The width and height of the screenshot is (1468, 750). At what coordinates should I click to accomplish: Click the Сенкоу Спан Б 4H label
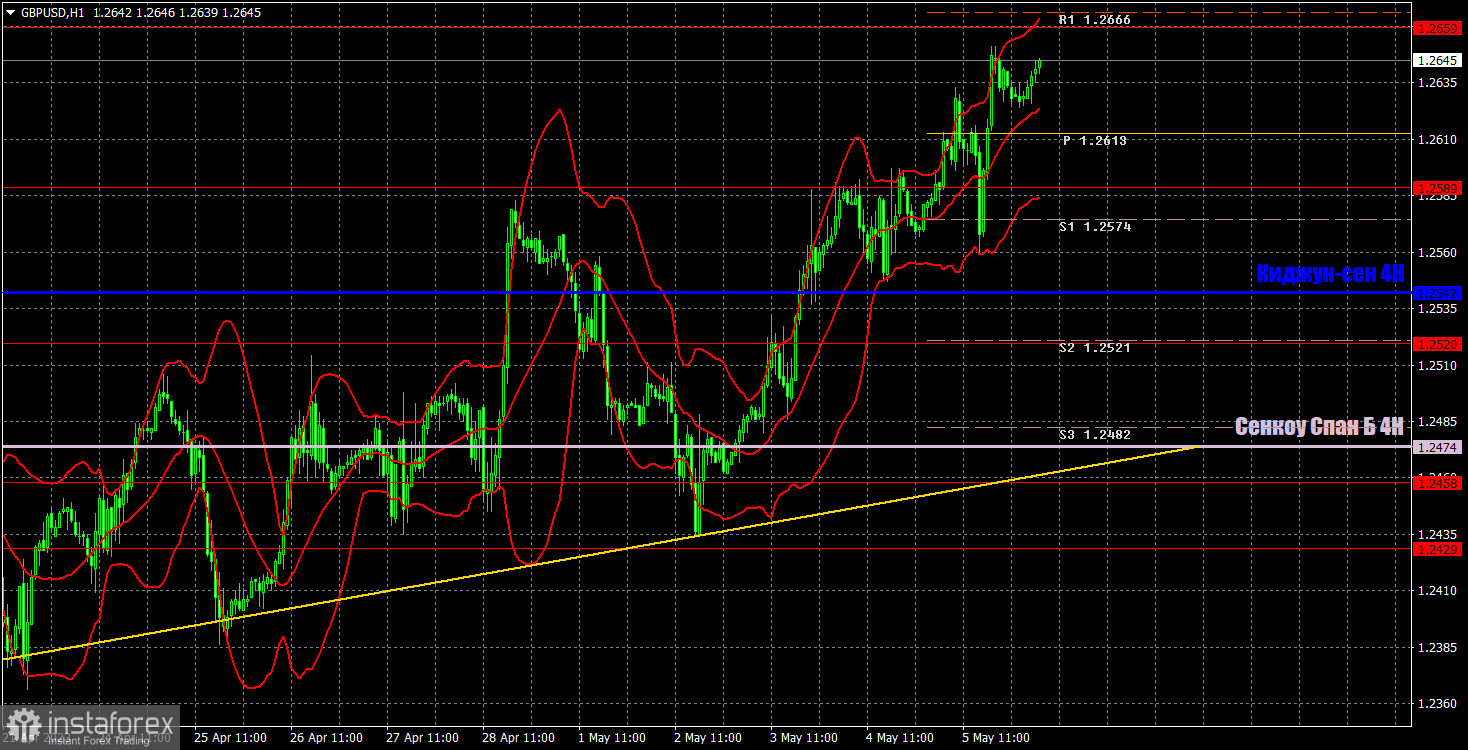pyautogui.click(x=1319, y=427)
